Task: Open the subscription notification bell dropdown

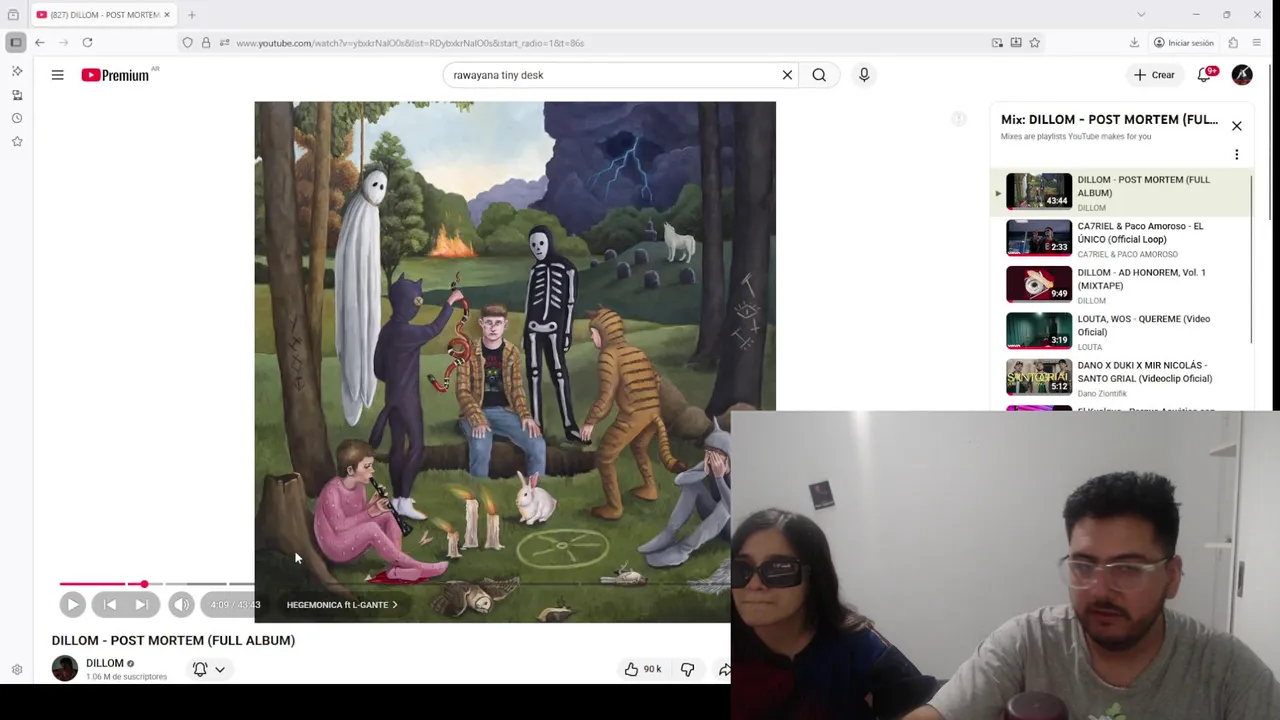Action: tap(209, 669)
